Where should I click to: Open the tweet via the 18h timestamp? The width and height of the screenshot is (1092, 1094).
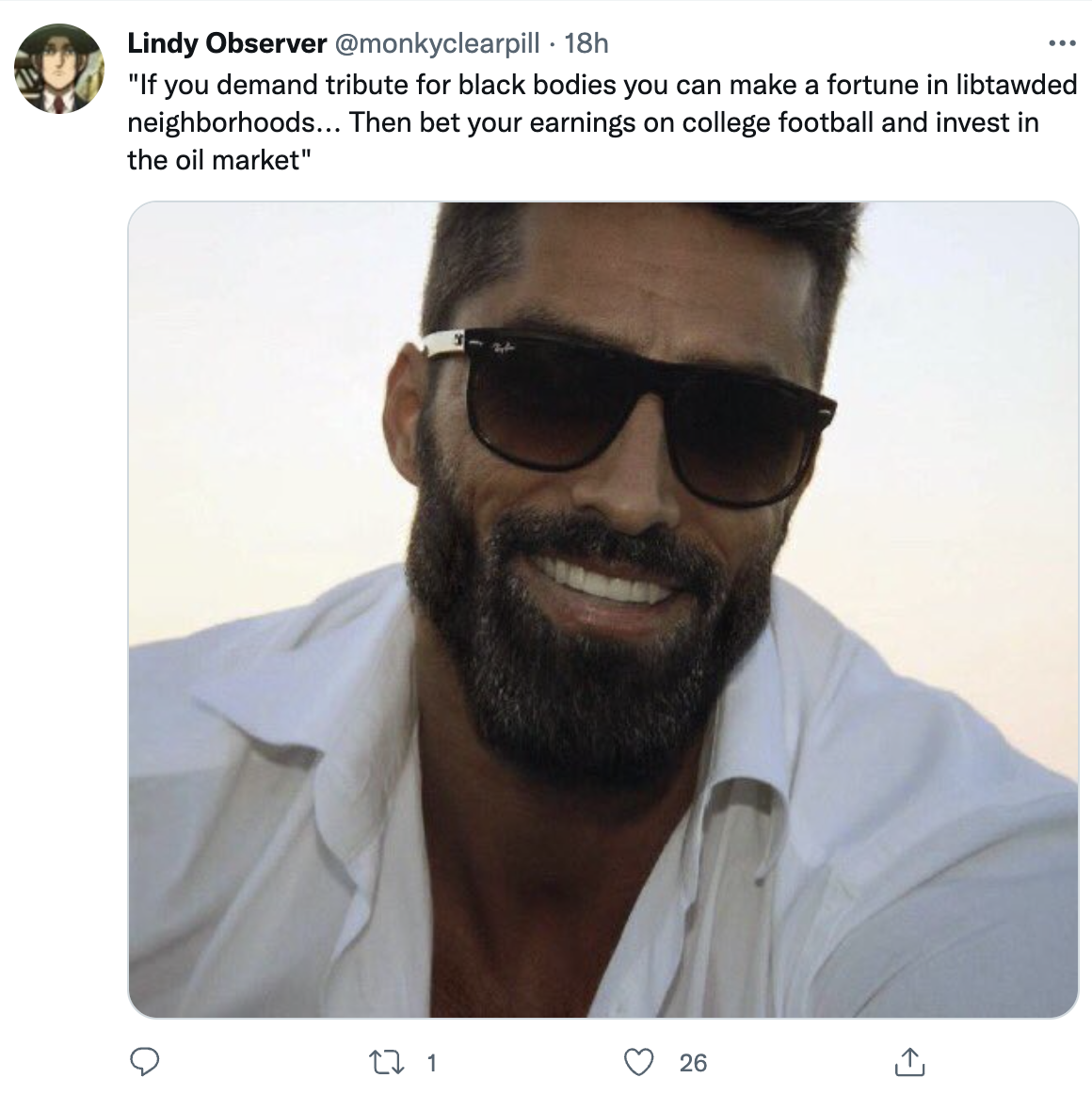[x=586, y=43]
